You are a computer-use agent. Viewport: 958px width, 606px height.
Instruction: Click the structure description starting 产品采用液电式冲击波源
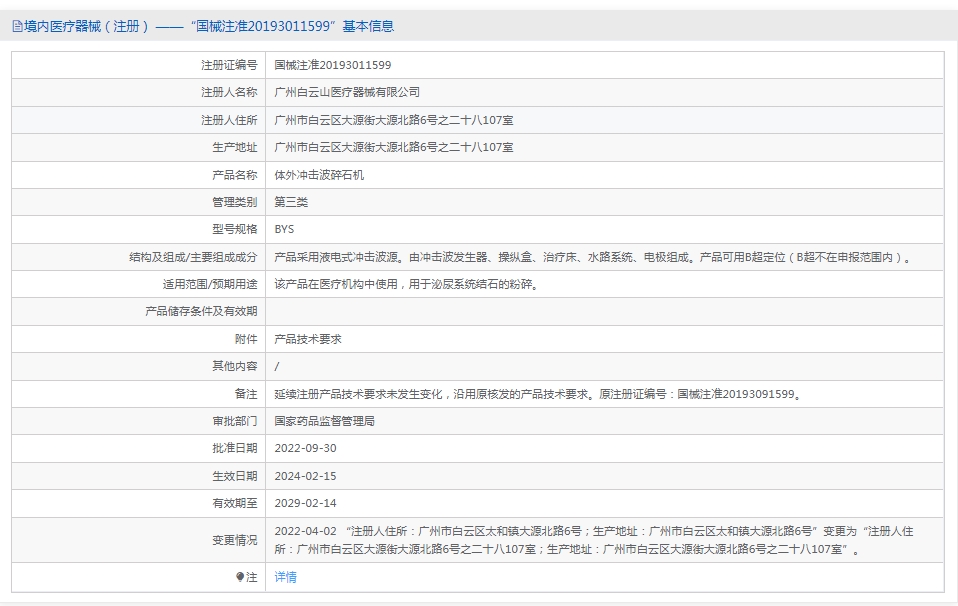[x=594, y=257]
